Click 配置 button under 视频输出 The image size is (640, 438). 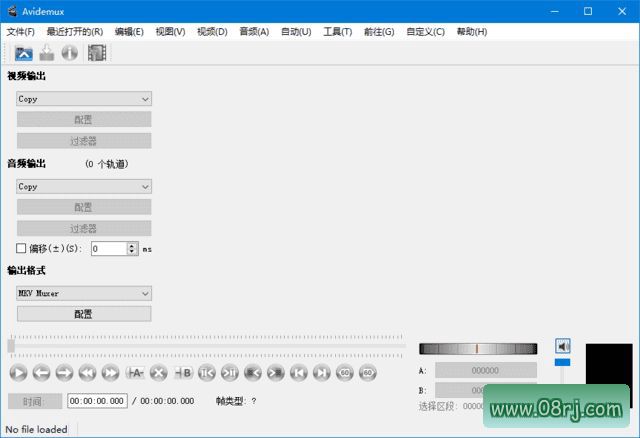84,120
